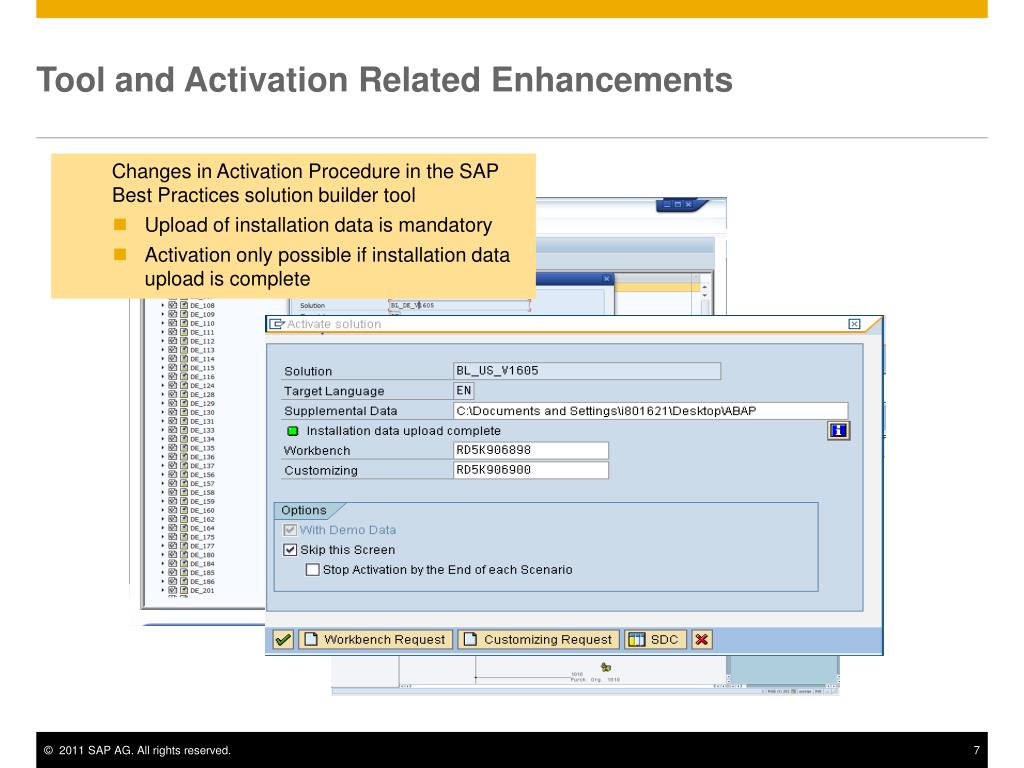Click the Solution field BL_US_V1605
This screenshot has height=768, width=1024.
click(587, 371)
